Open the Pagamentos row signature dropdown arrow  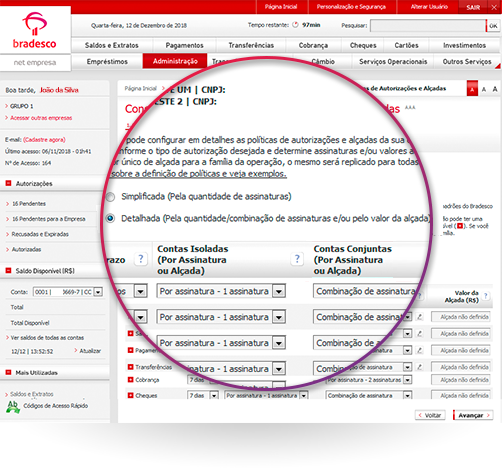pos(407,350)
